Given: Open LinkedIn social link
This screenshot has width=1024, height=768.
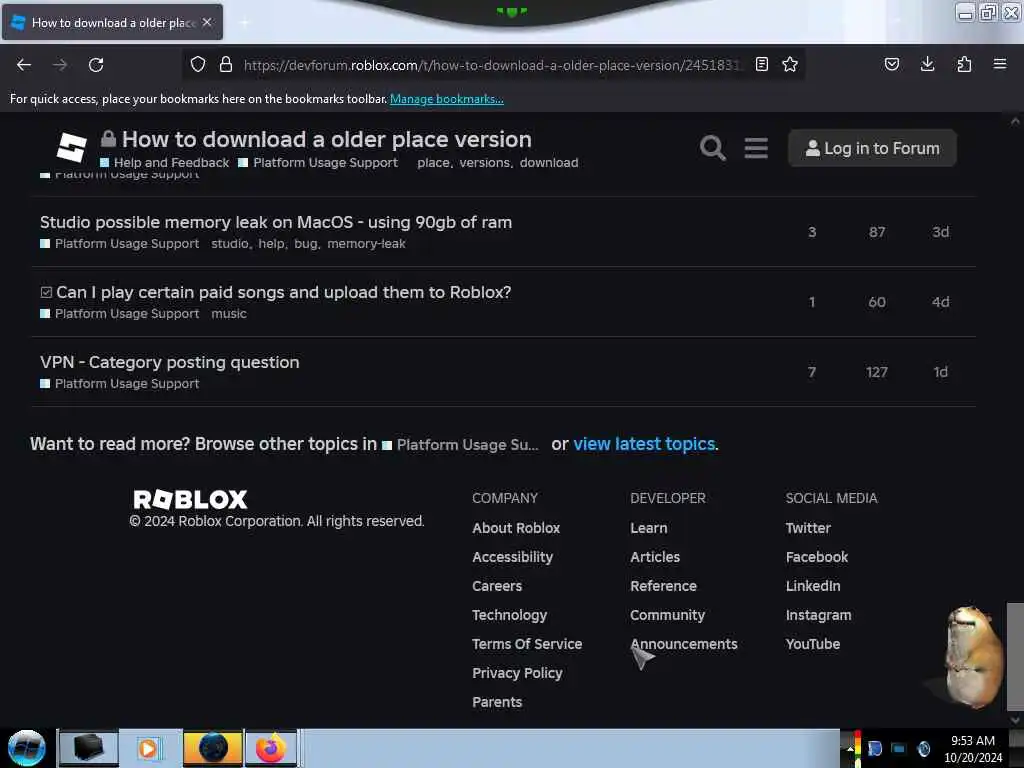Looking at the screenshot, I should (x=813, y=586).
